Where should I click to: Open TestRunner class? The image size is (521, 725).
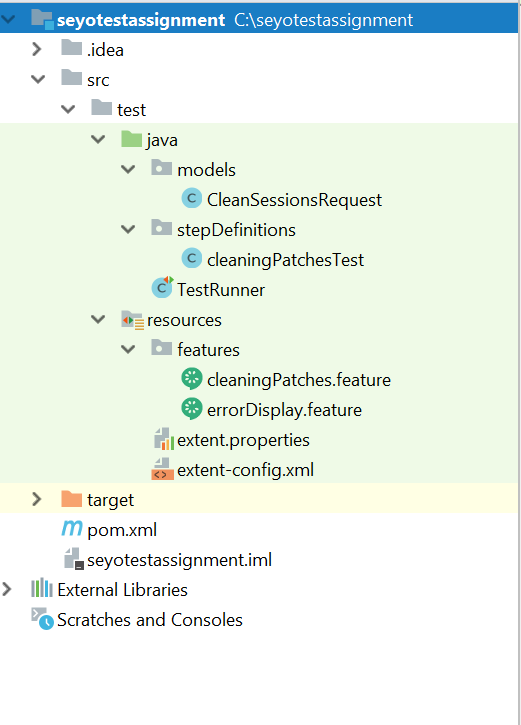(x=221, y=290)
